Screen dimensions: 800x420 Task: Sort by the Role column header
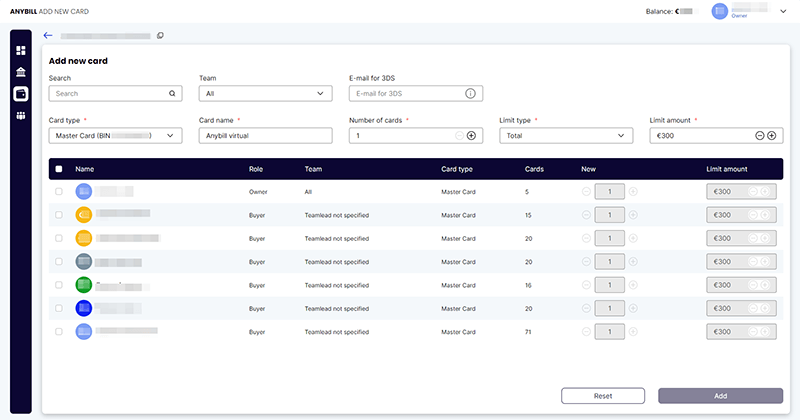256,169
